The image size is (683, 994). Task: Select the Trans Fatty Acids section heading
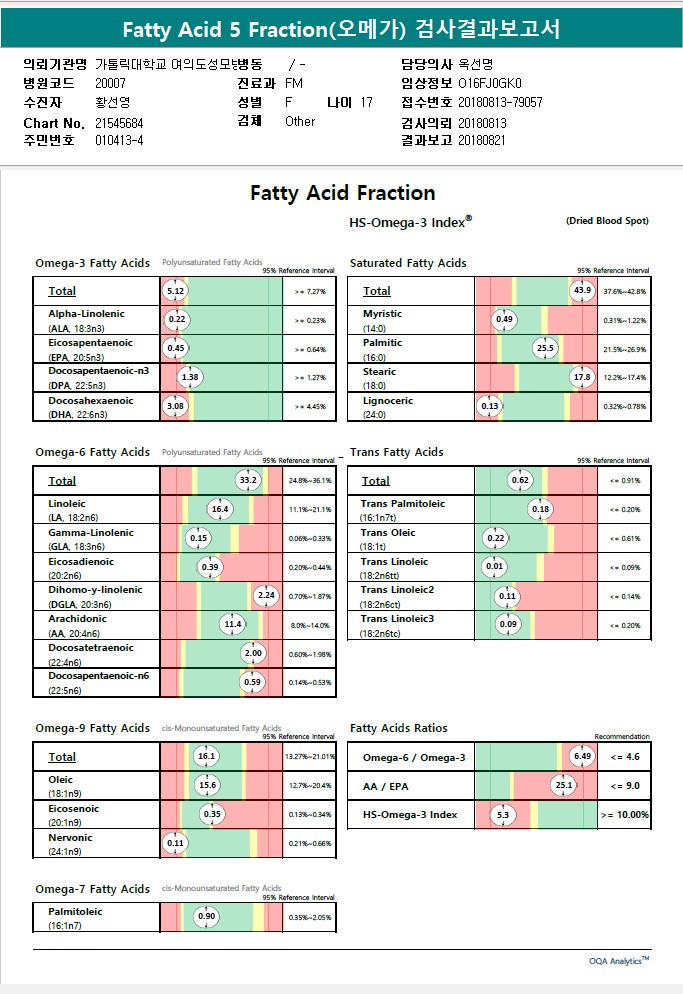coord(397,453)
